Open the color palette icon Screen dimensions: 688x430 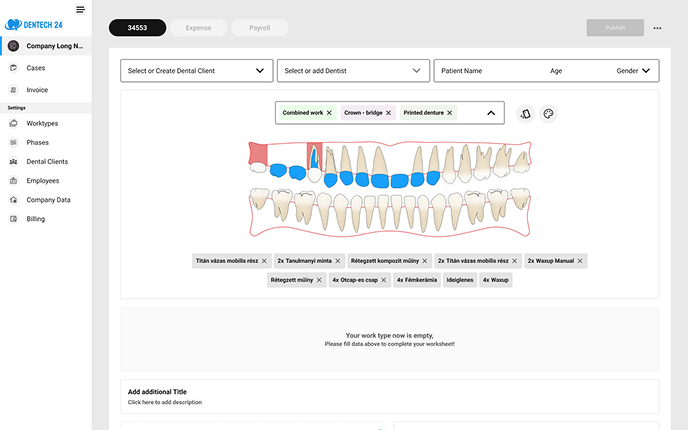click(548, 114)
